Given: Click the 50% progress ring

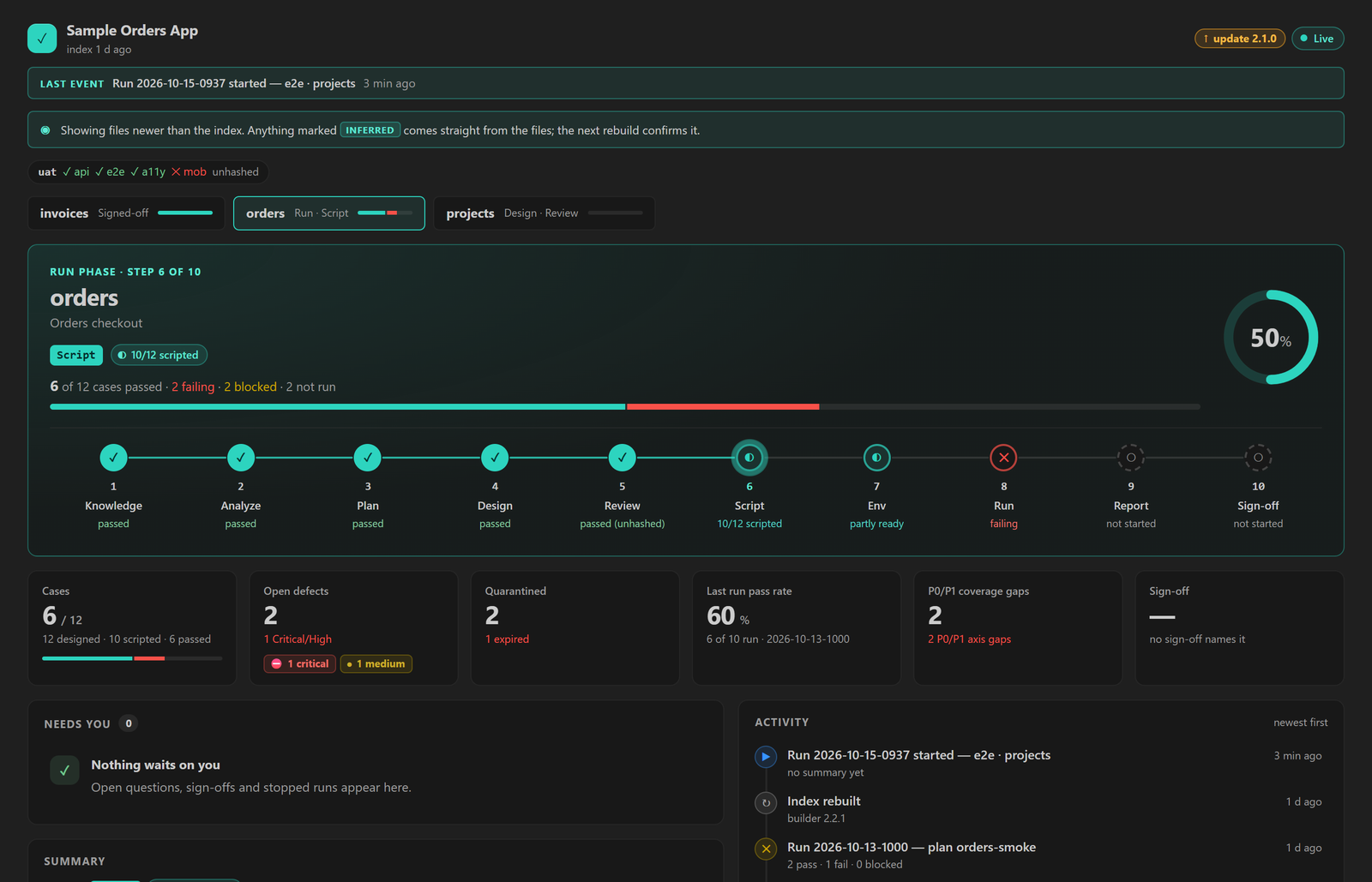Looking at the screenshot, I should pos(1271,337).
